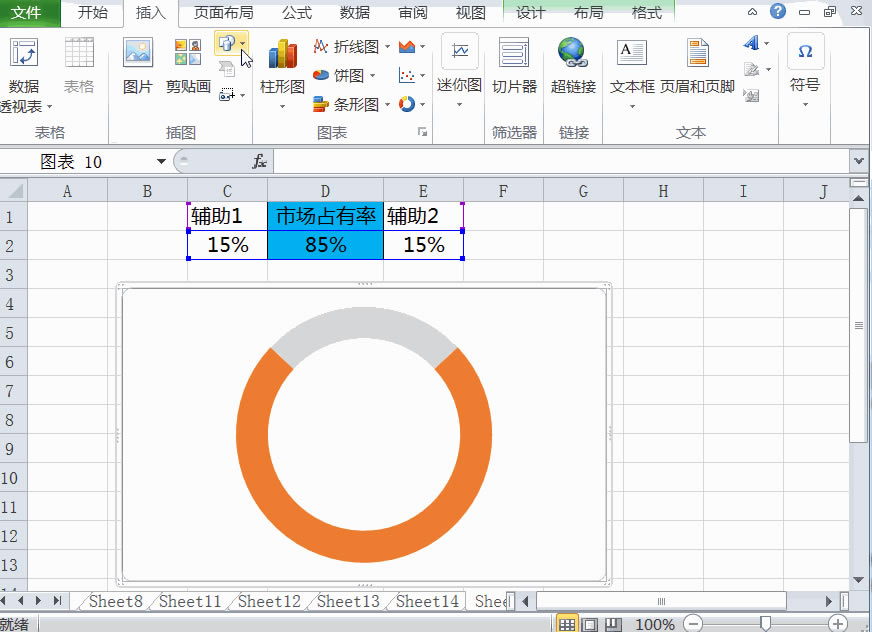Open the 图表 group dialog launcher

click(423, 132)
